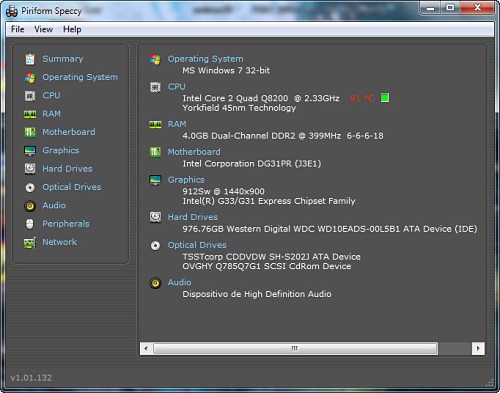Click the horizontal scrollbar right arrow
500x393 pixels.
478,349
